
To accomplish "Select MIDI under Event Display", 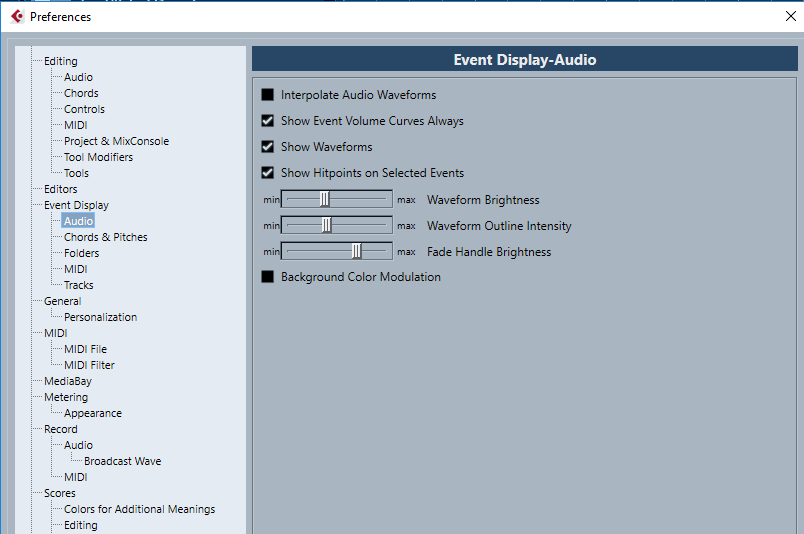I will point(75,269).
